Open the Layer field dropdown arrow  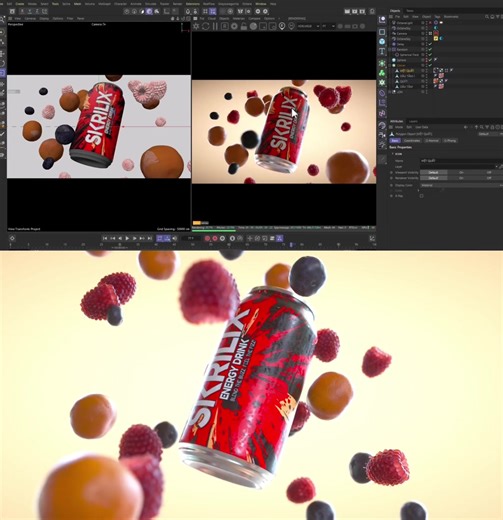coord(497,166)
